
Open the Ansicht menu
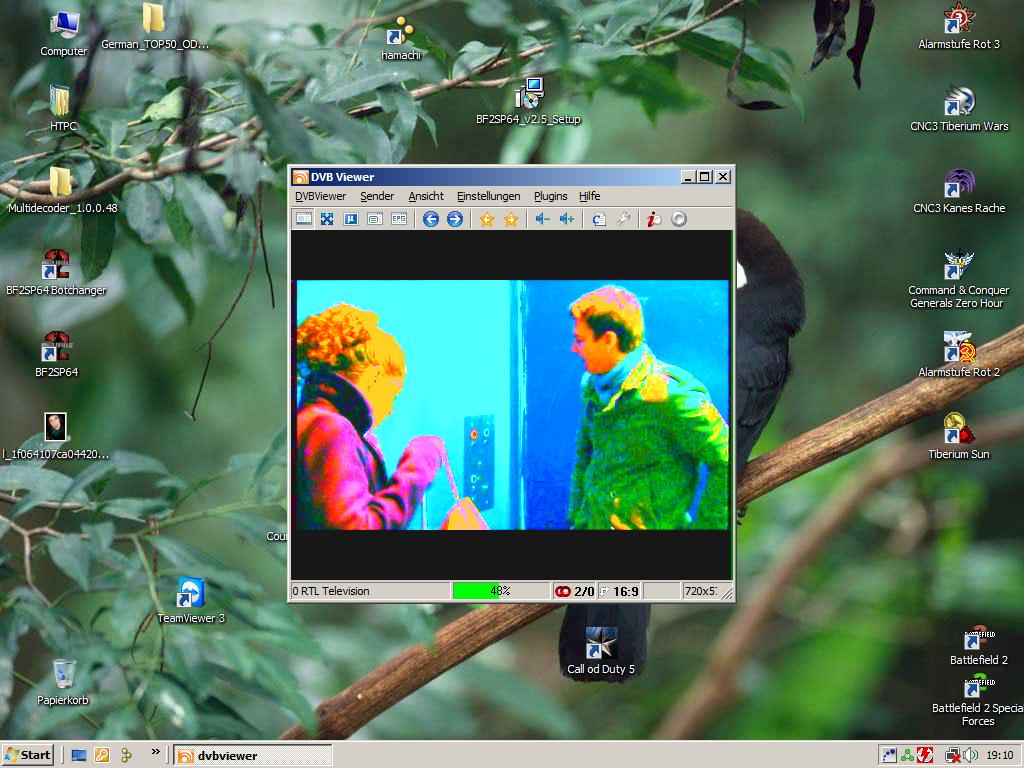click(426, 196)
